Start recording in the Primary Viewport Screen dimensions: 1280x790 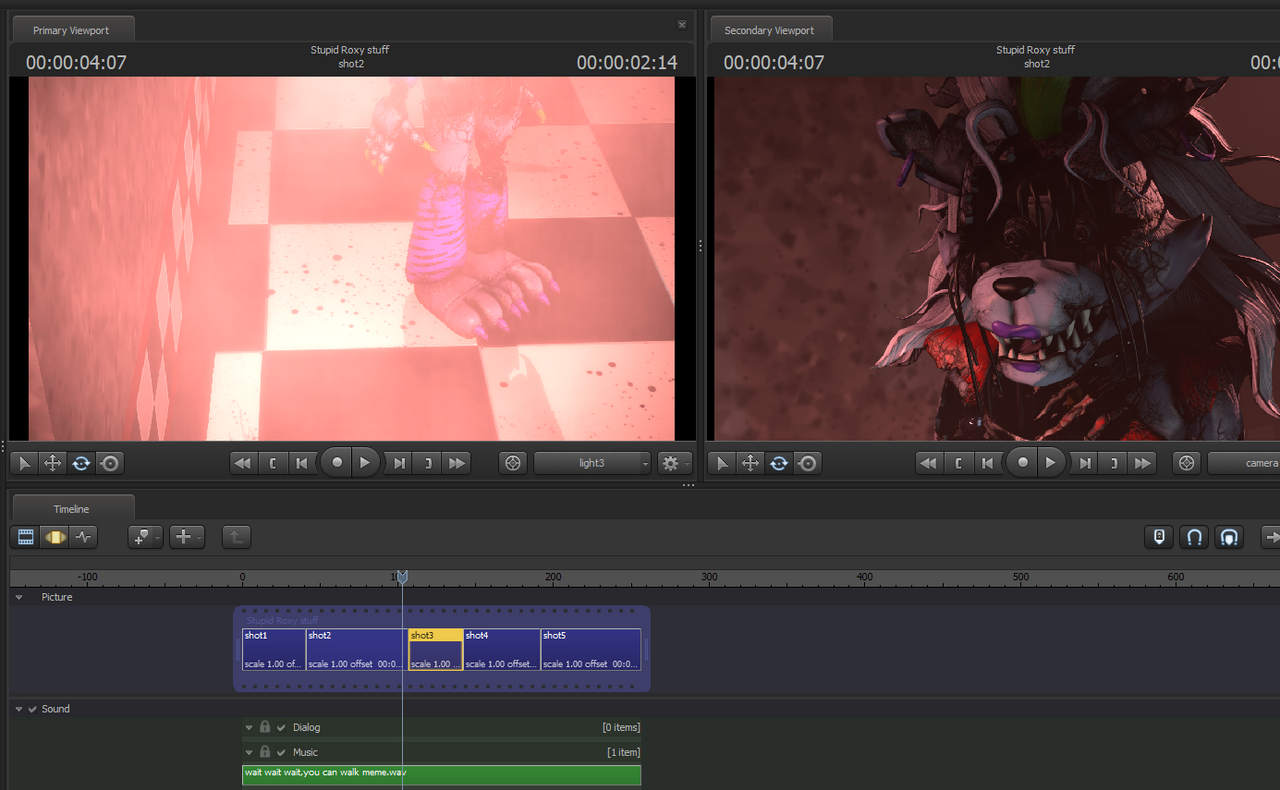point(337,463)
